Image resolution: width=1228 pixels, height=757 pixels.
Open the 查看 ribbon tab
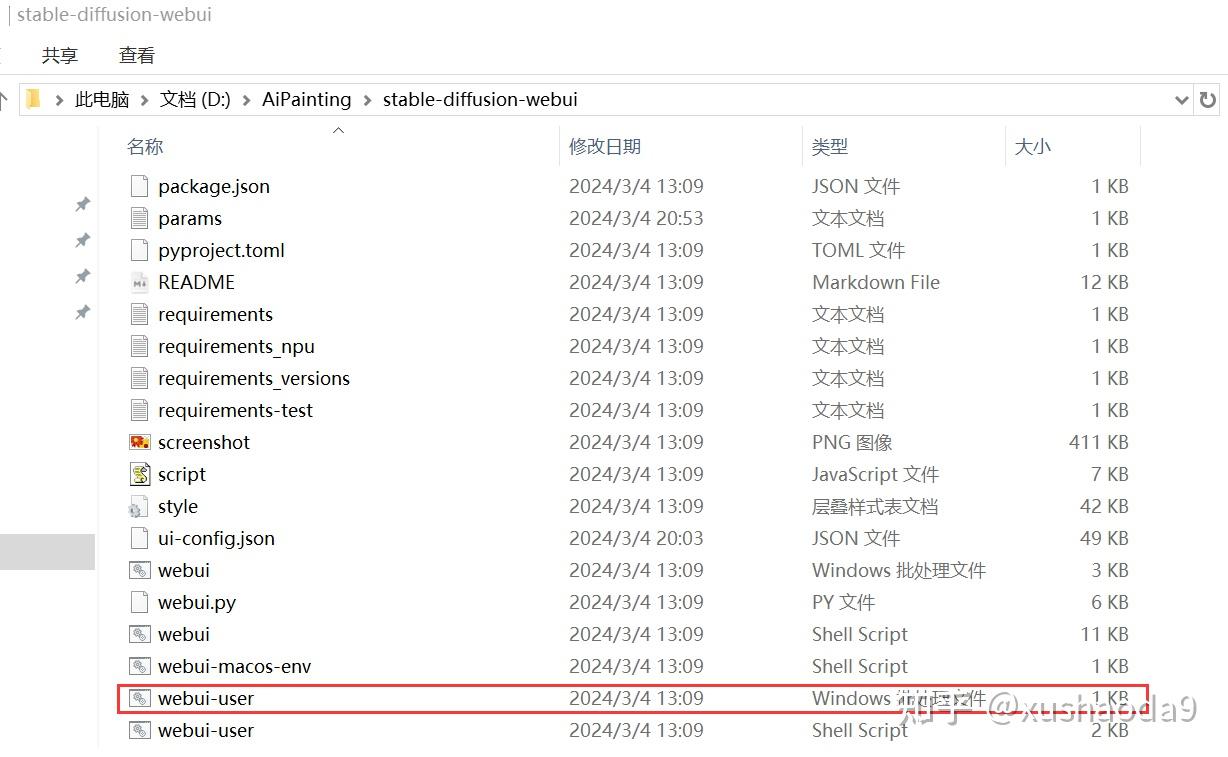tap(137, 56)
